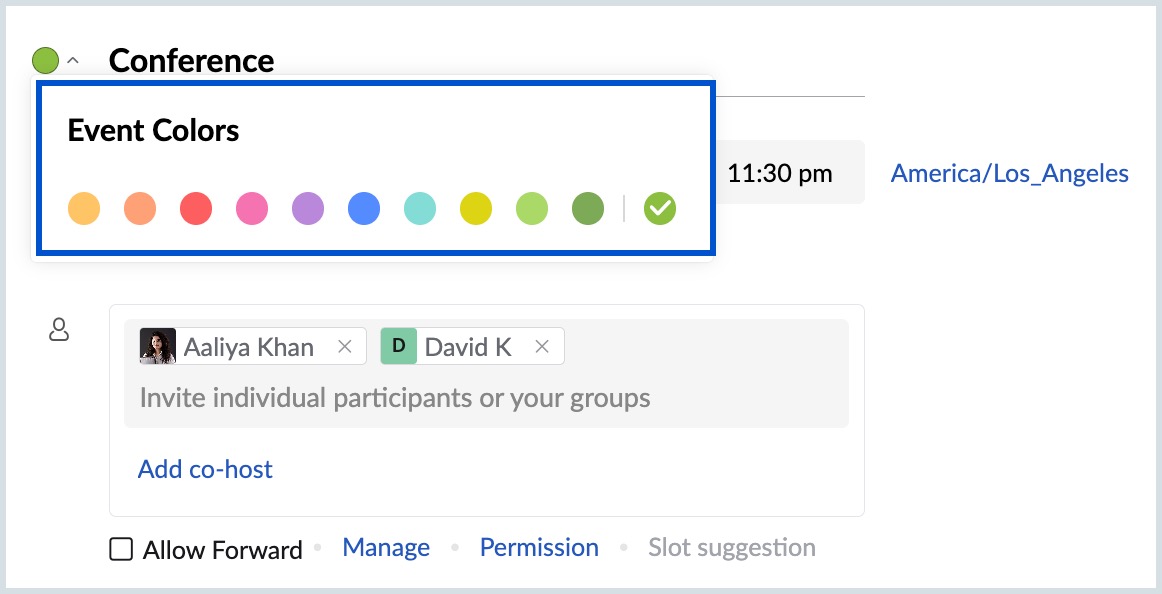The image size is (1162, 594).
Task: Click the participants person icon
Action: pos(59,330)
